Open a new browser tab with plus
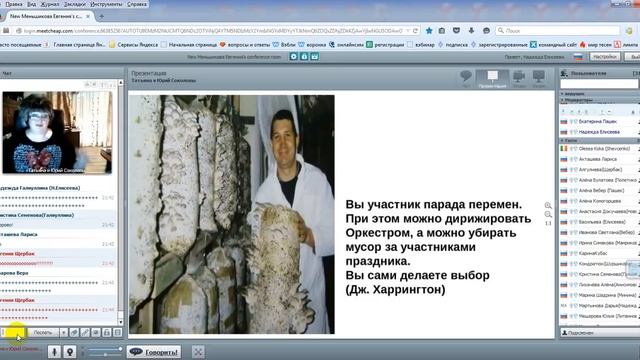The image size is (640, 360). coord(102,16)
